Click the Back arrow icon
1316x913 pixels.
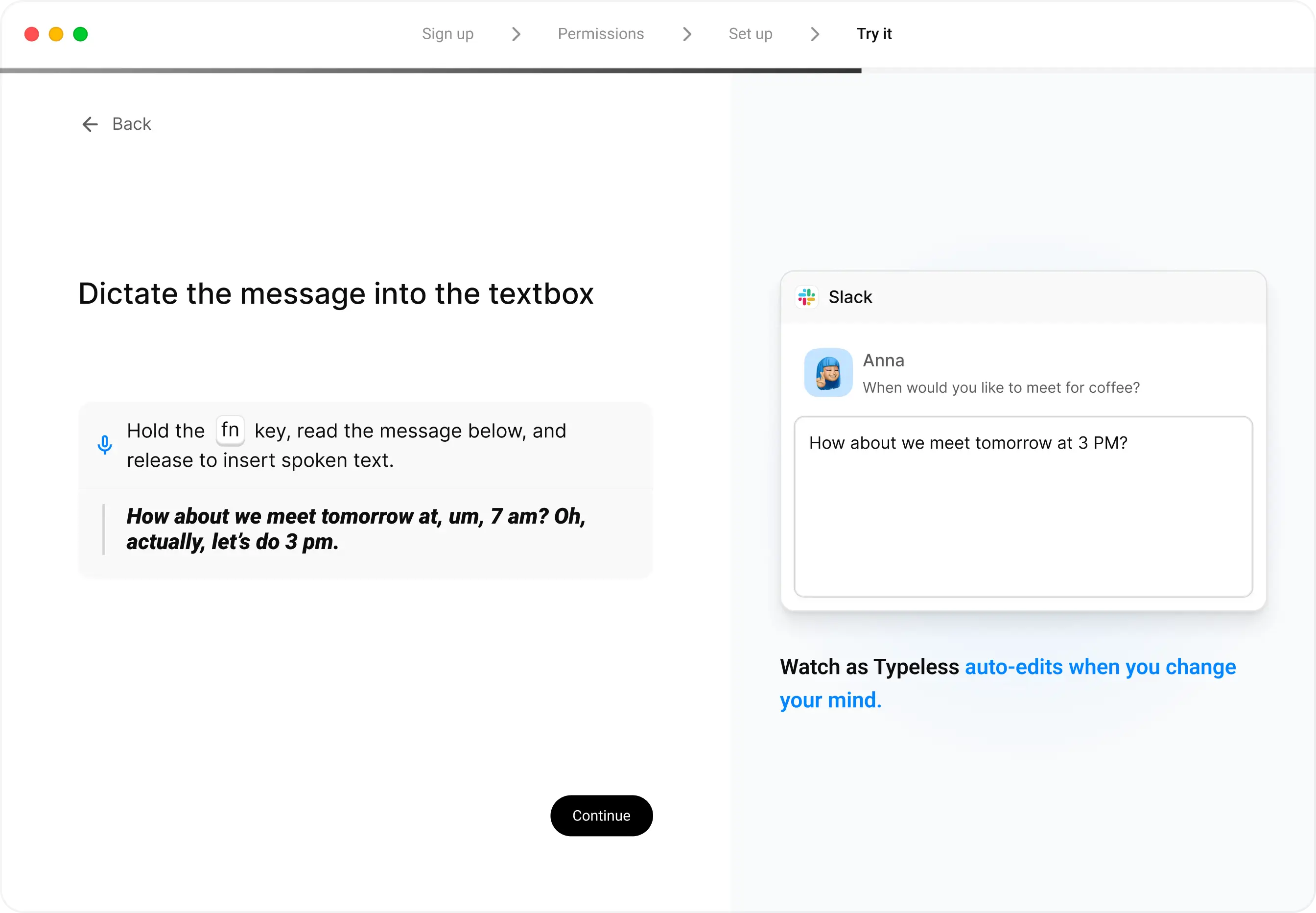tap(90, 124)
